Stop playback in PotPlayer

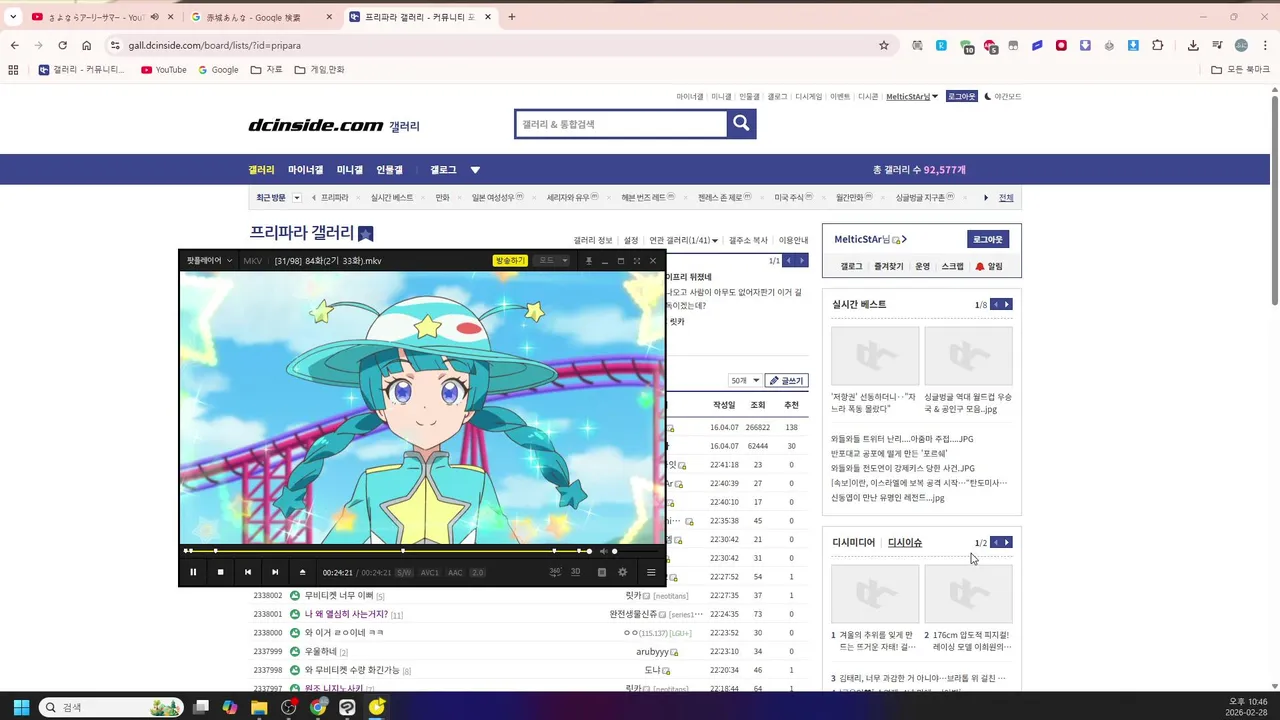coord(220,572)
